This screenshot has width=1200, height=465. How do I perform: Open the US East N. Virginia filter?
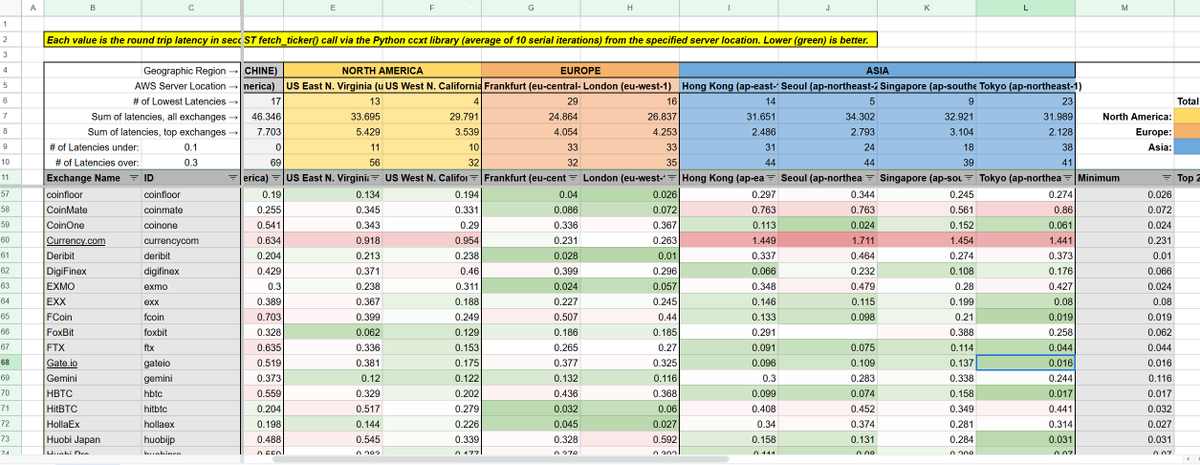coord(376,177)
